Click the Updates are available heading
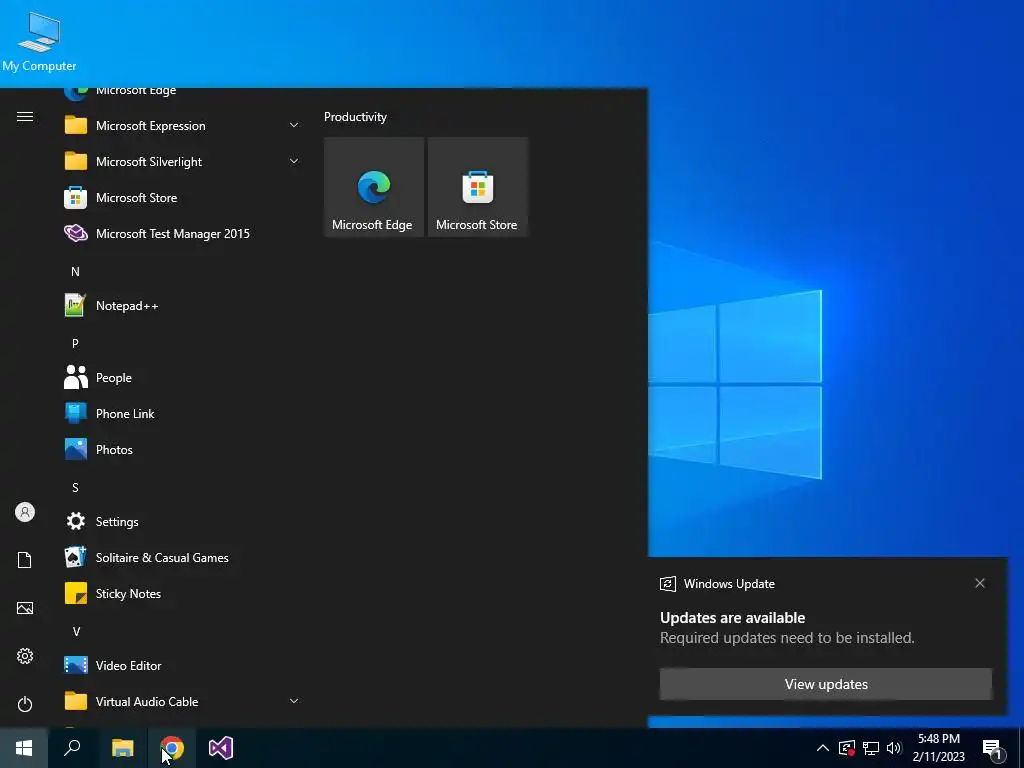The height and width of the screenshot is (768, 1024). 732,617
